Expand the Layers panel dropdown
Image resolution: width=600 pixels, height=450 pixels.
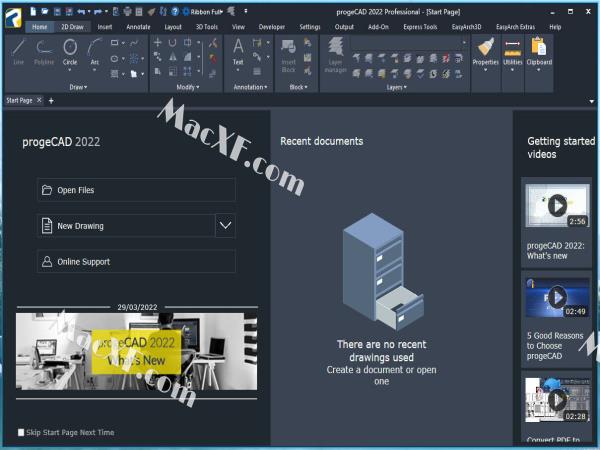(x=396, y=87)
